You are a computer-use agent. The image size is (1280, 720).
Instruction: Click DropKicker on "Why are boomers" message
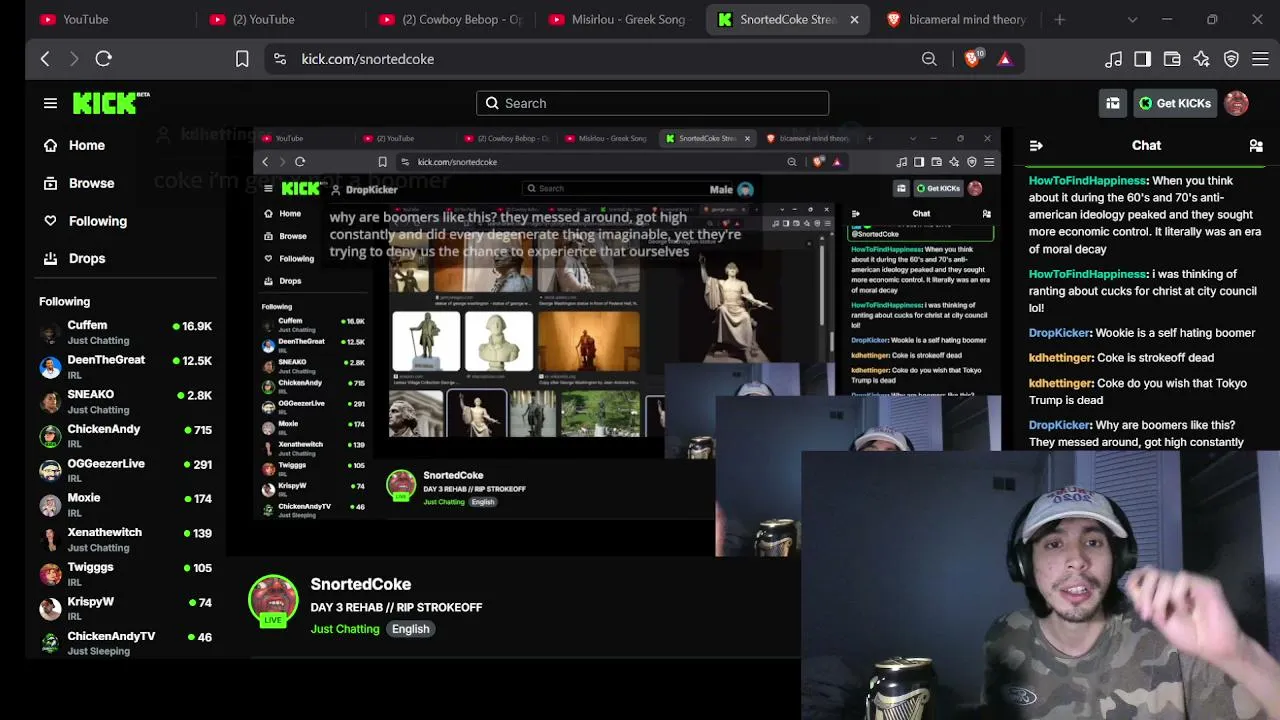[1060, 425]
